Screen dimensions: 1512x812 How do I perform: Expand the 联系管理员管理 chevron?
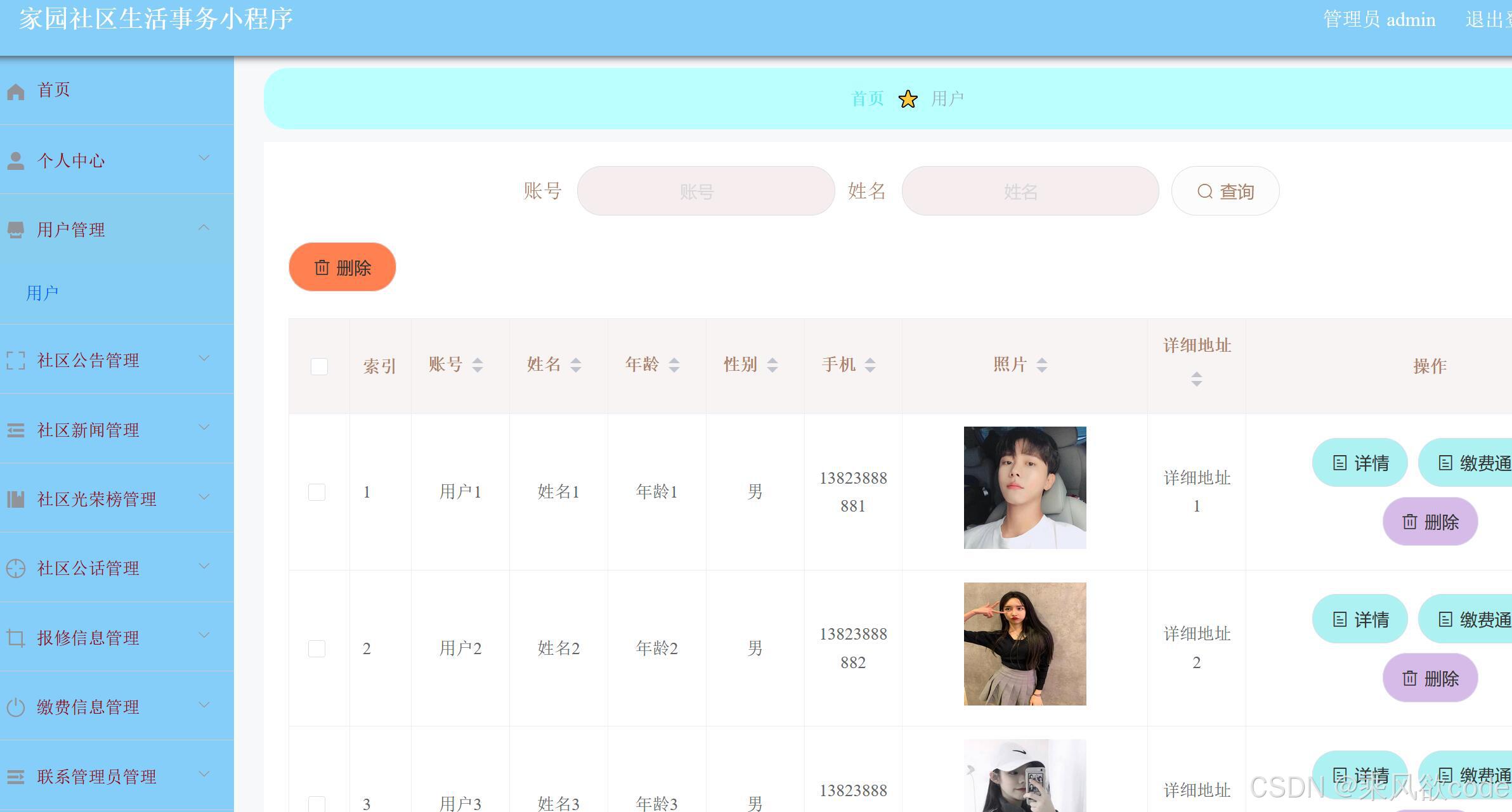click(x=204, y=774)
